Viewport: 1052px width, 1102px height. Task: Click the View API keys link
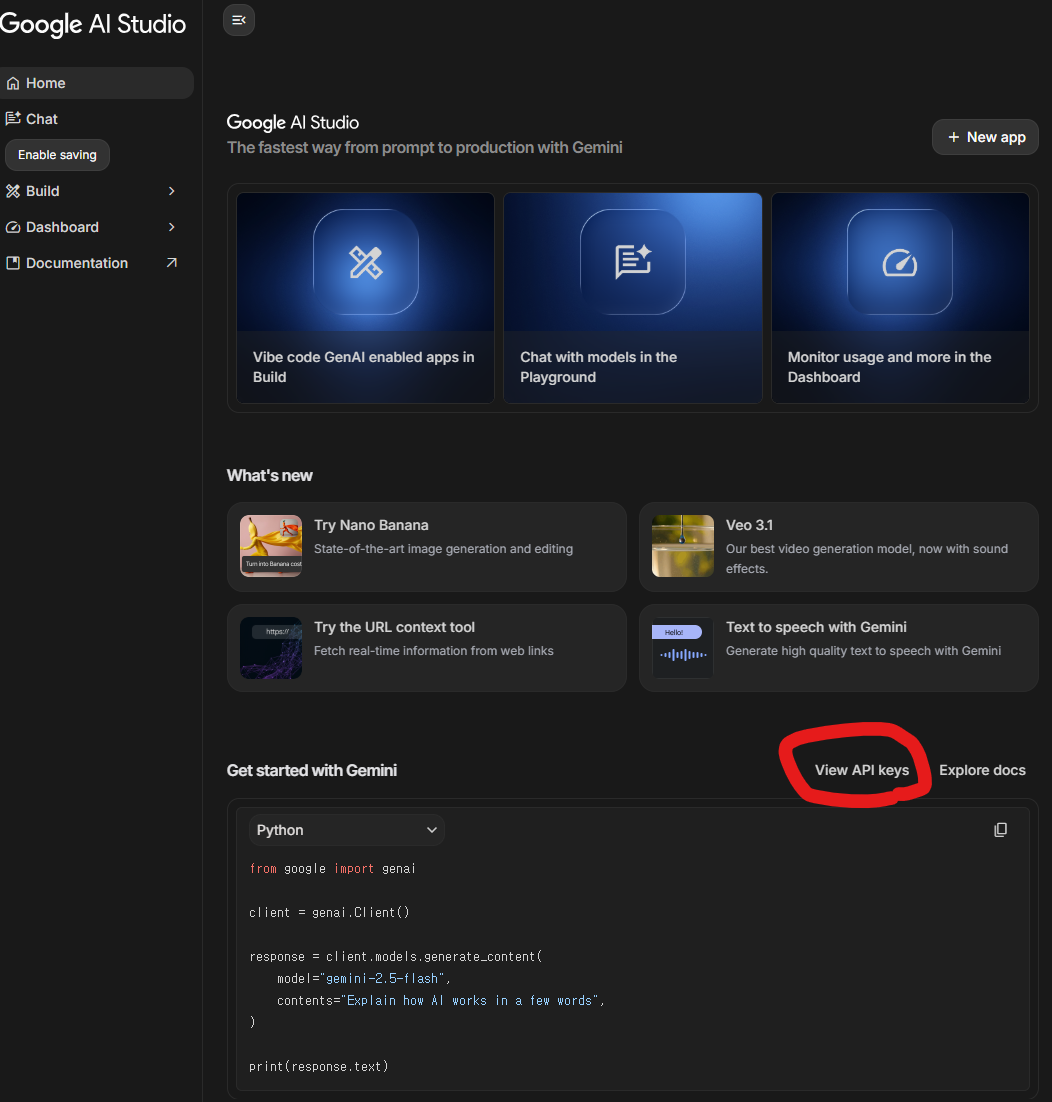(862, 770)
